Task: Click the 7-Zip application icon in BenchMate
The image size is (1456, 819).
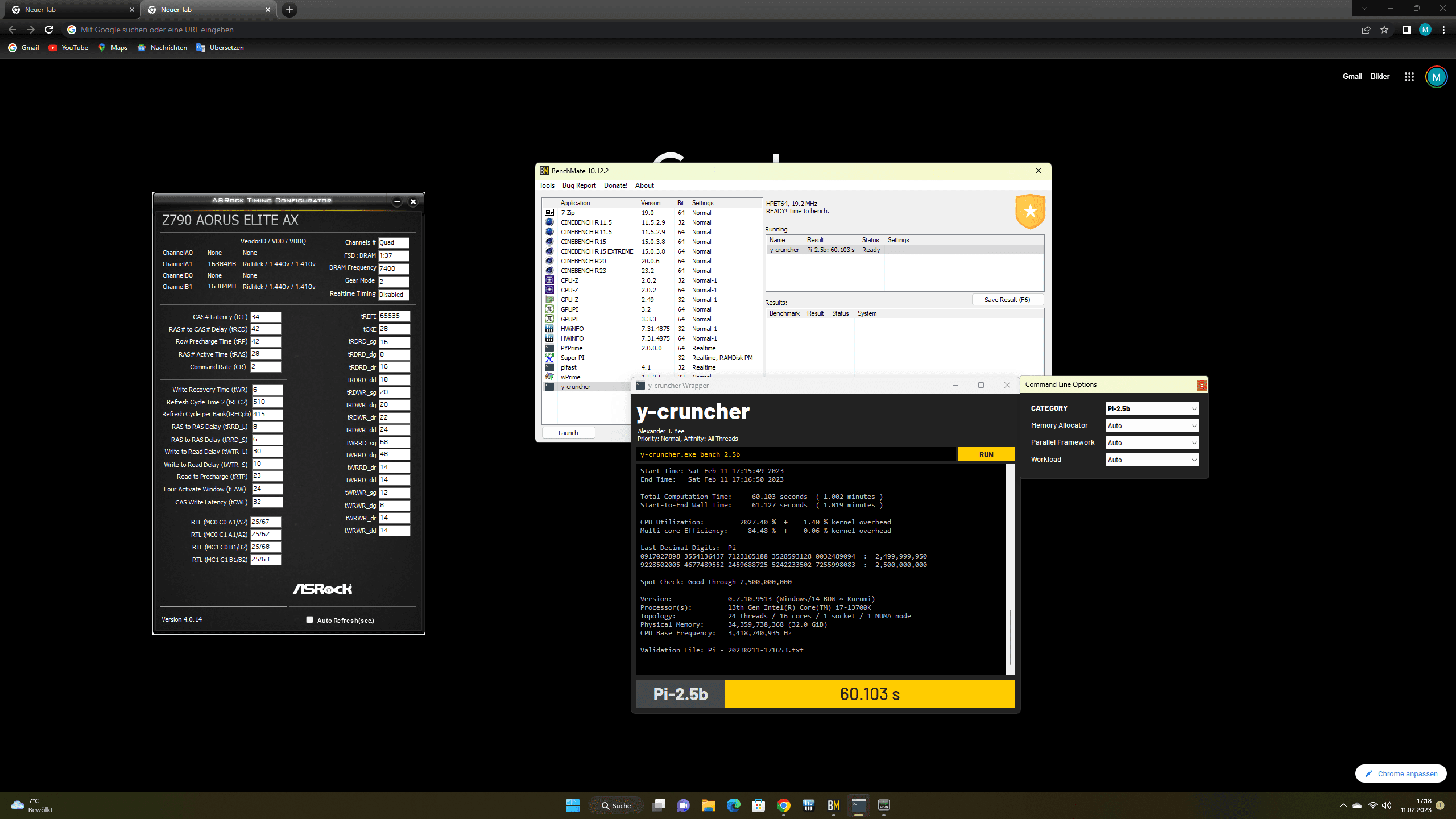Action: (549, 213)
